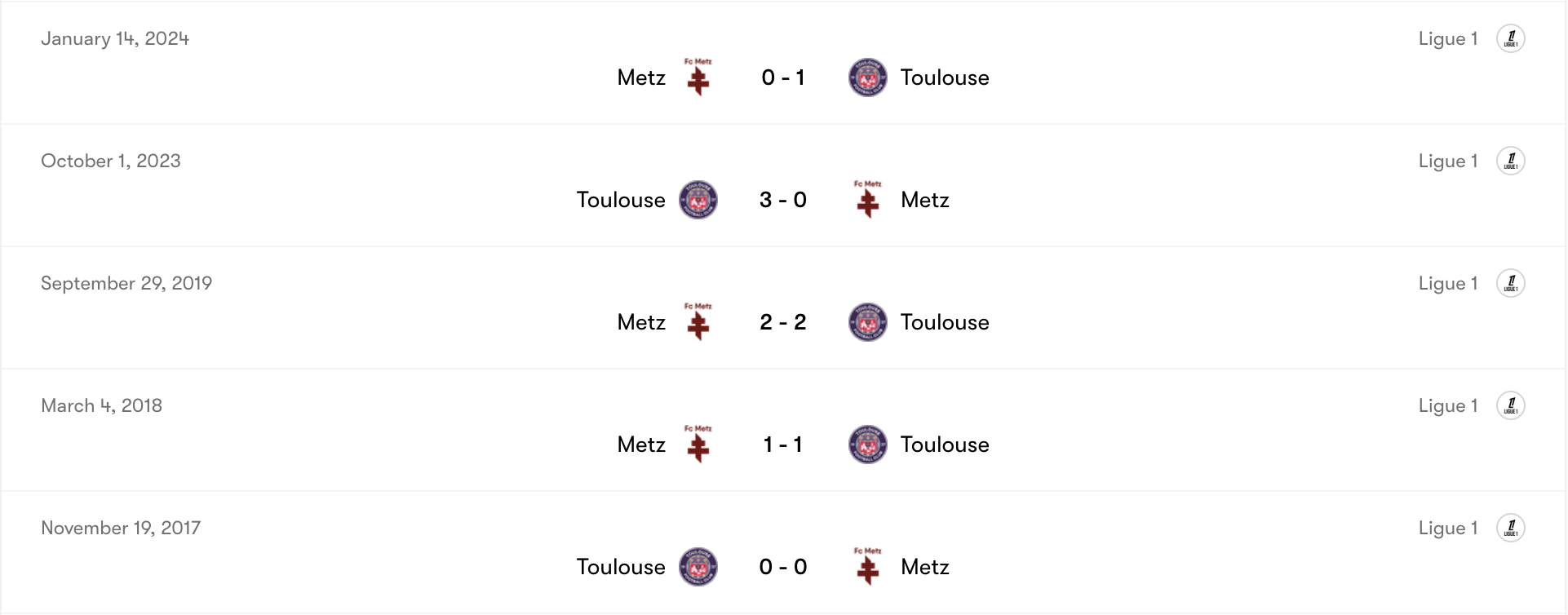
Task: Select the 0 - 0 score result
Action: tap(783, 567)
